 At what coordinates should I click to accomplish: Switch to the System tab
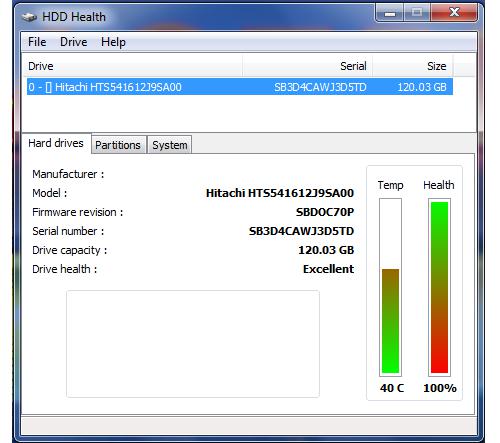click(x=170, y=145)
